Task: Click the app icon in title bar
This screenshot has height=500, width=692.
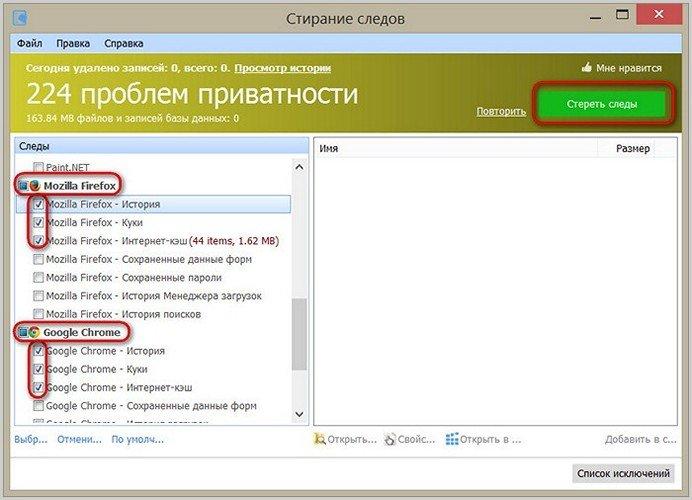Action: click(20, 18)
